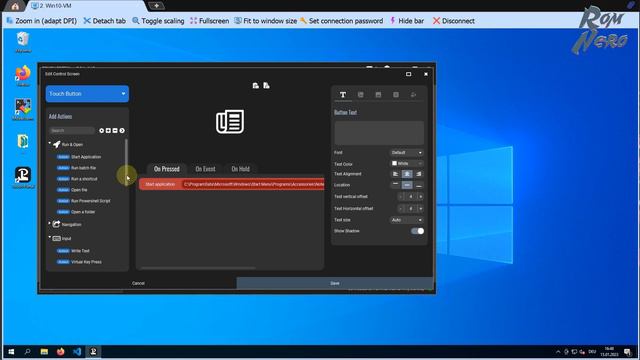Screen dimensions: 640x360
Task: Increase the Text horizontal offset
Action: (x=420, y=209)
